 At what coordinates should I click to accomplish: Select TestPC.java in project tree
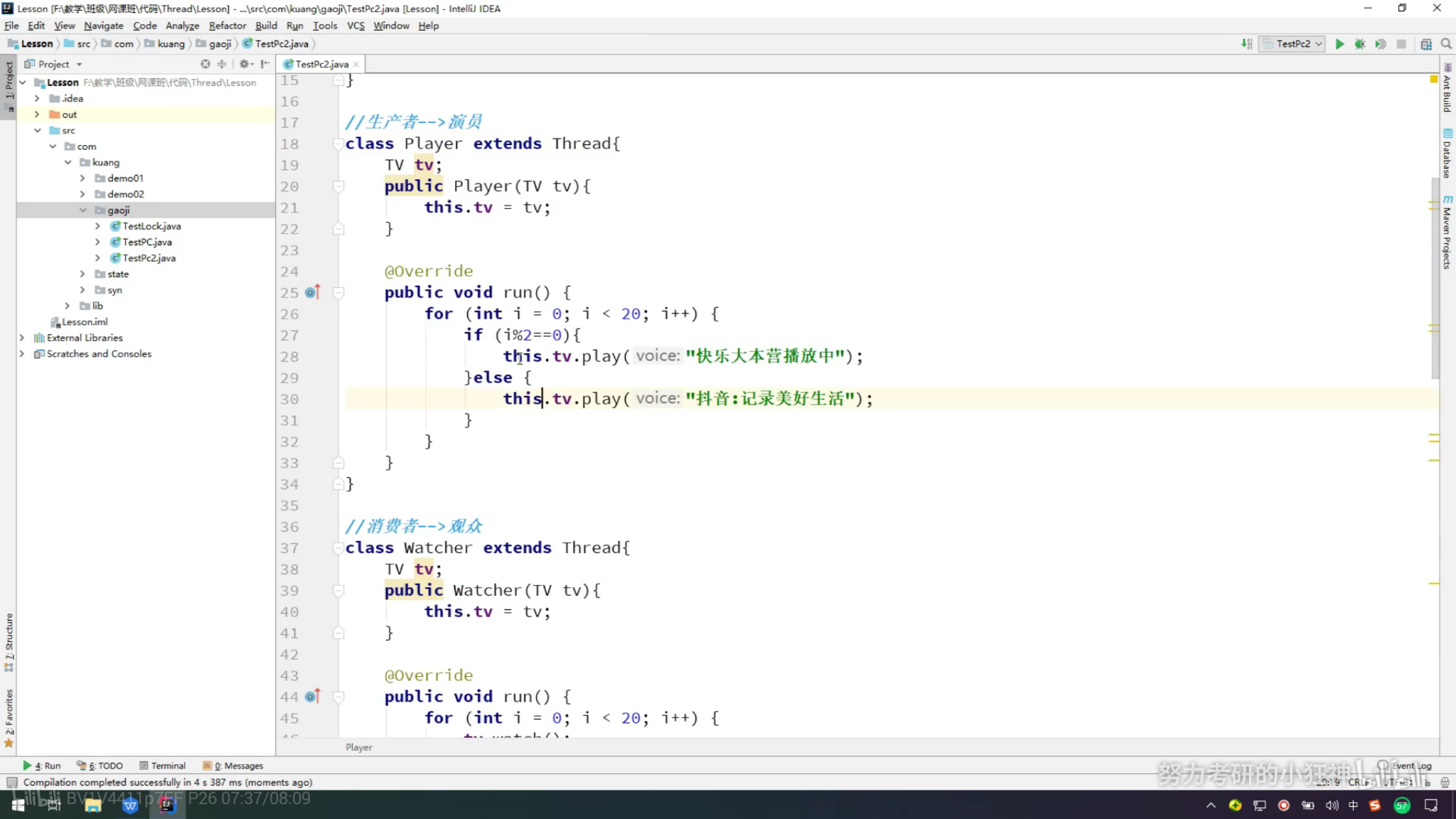pyautogui.click(x=147, y=242)
